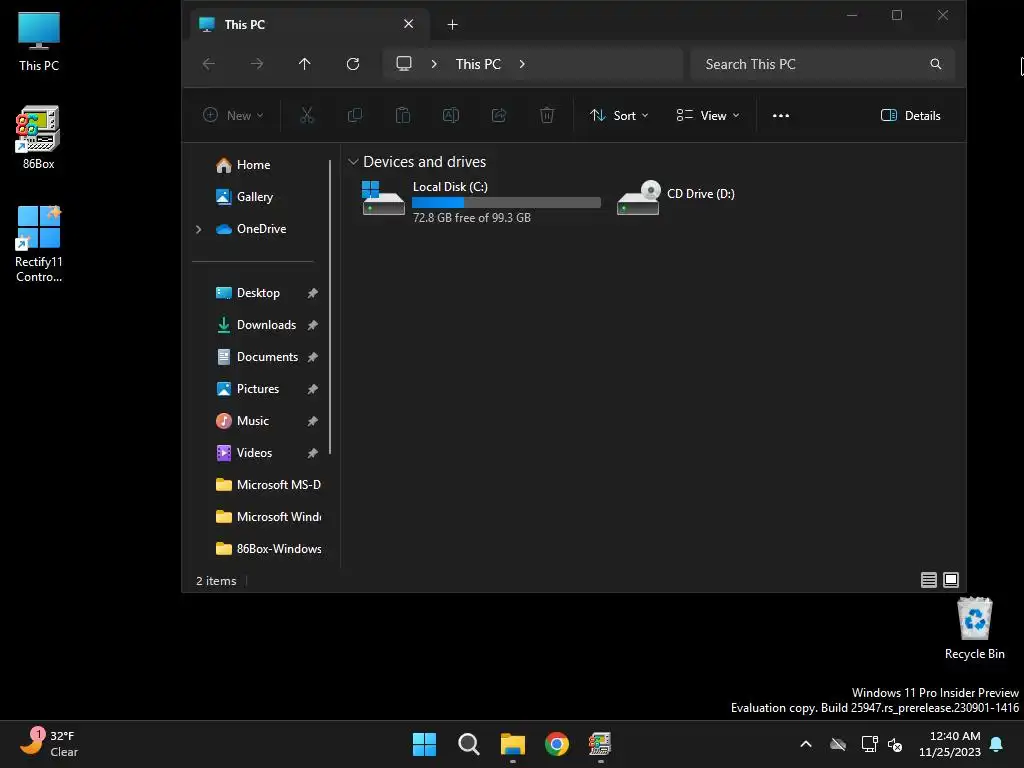Click the OneDrive tray icon
1024x768 pixels.
coord(838,744)
